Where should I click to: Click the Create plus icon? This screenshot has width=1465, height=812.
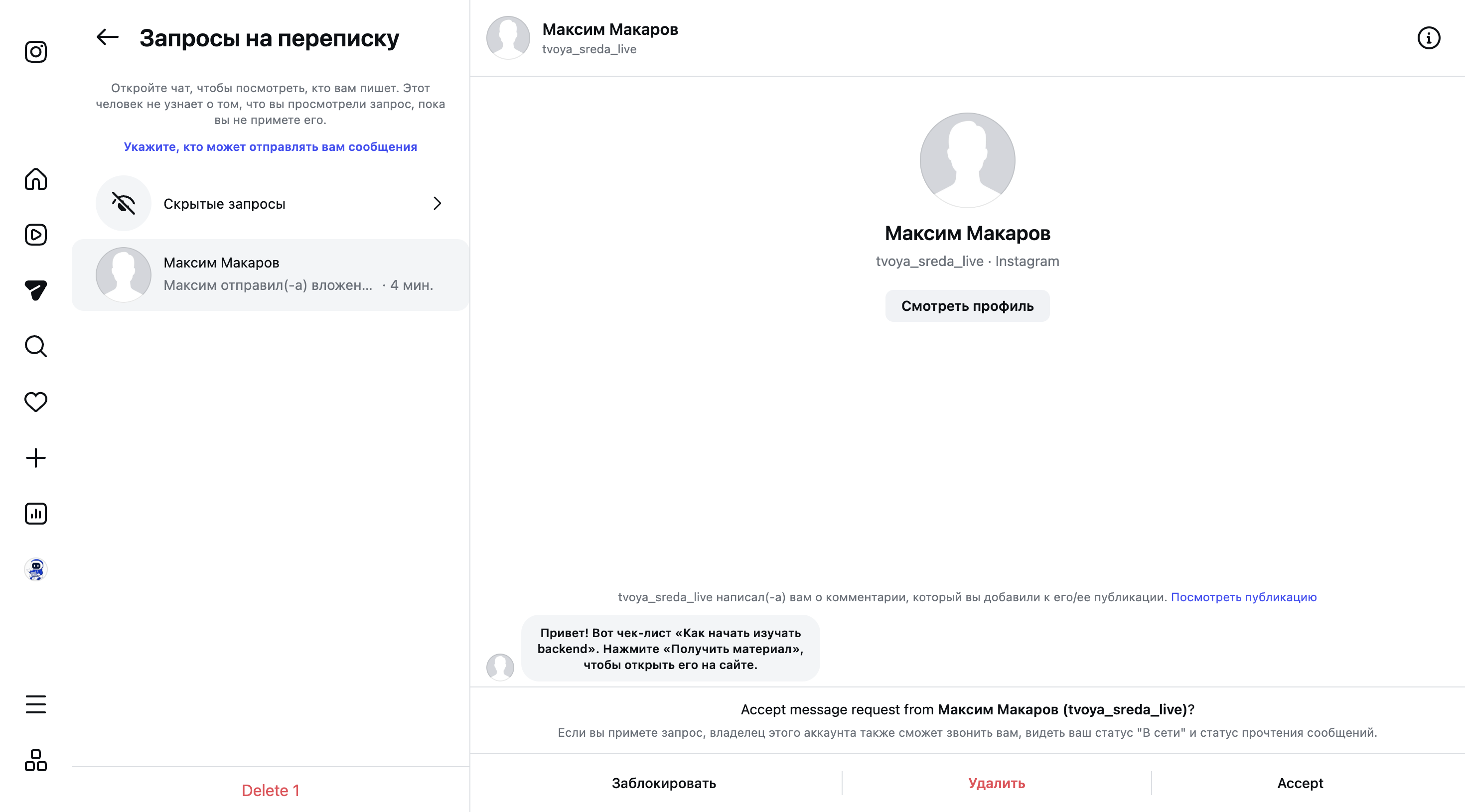tap(36, 458)
